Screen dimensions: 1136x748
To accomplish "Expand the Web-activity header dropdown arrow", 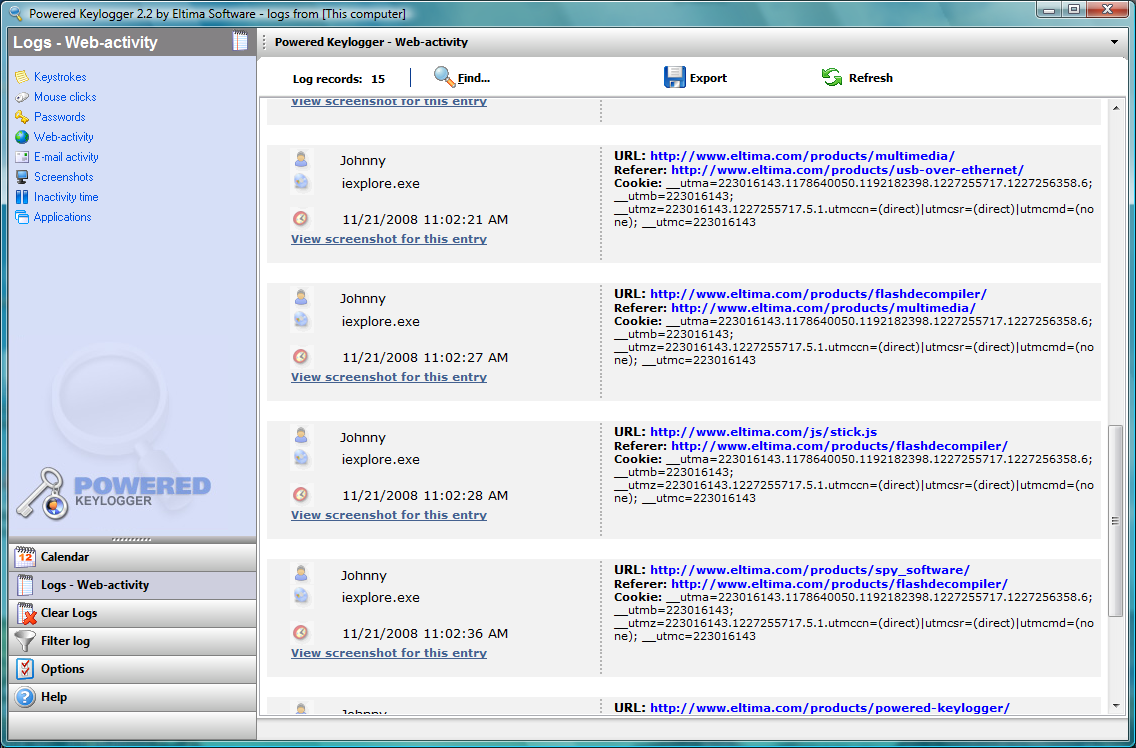I will (1114, 42).
